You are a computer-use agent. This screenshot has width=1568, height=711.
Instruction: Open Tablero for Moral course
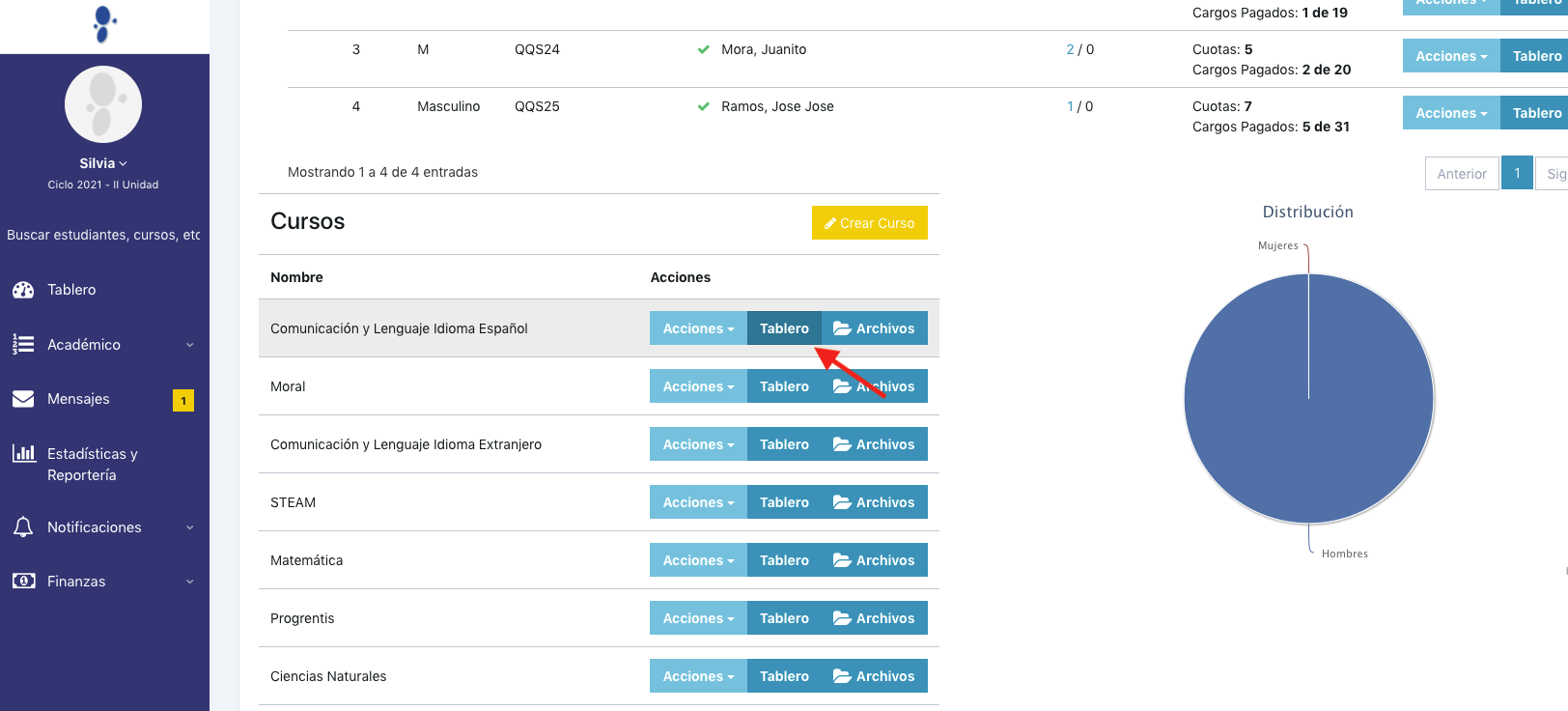tap(784, 386)
